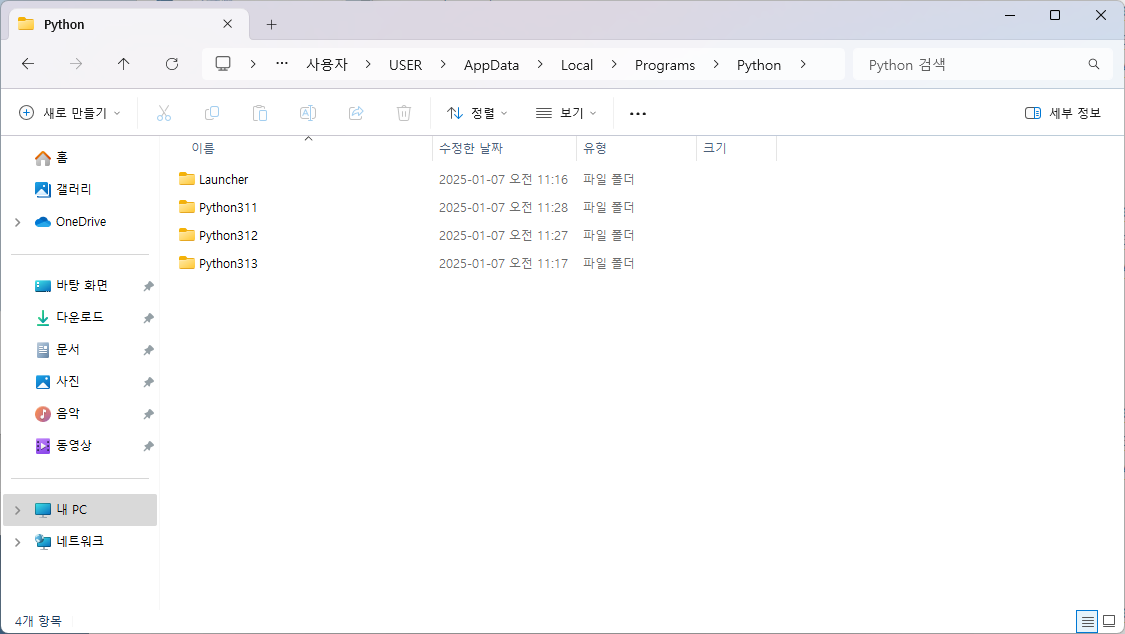
Task: Select the Python312 folder
Action: [218, 235]
